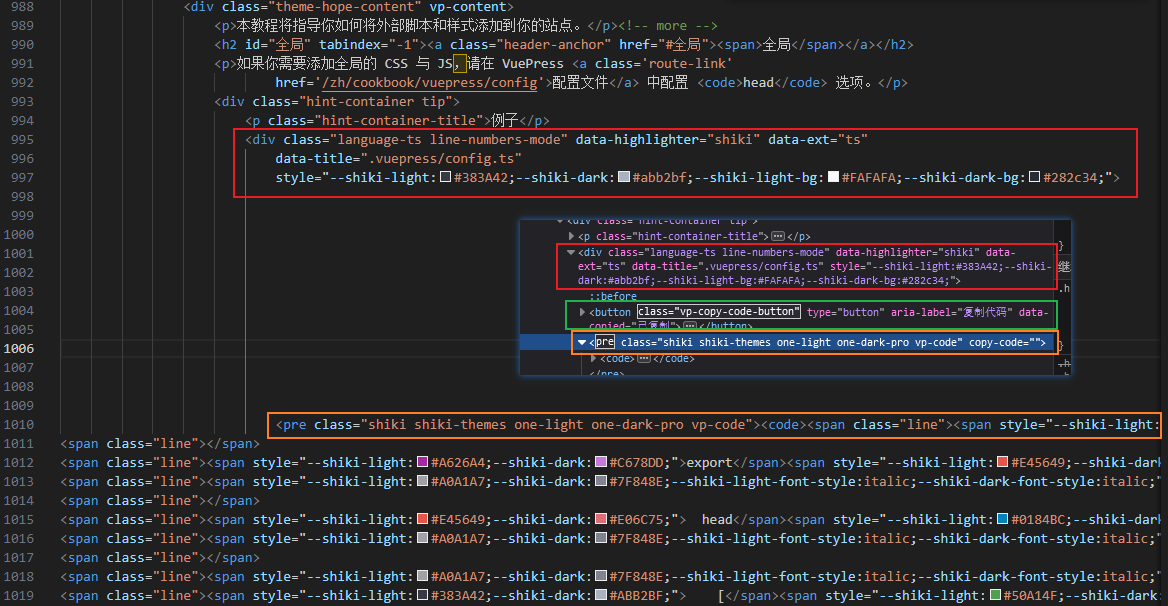Click the #383A42 color swatch on line 997

point(445,177)
